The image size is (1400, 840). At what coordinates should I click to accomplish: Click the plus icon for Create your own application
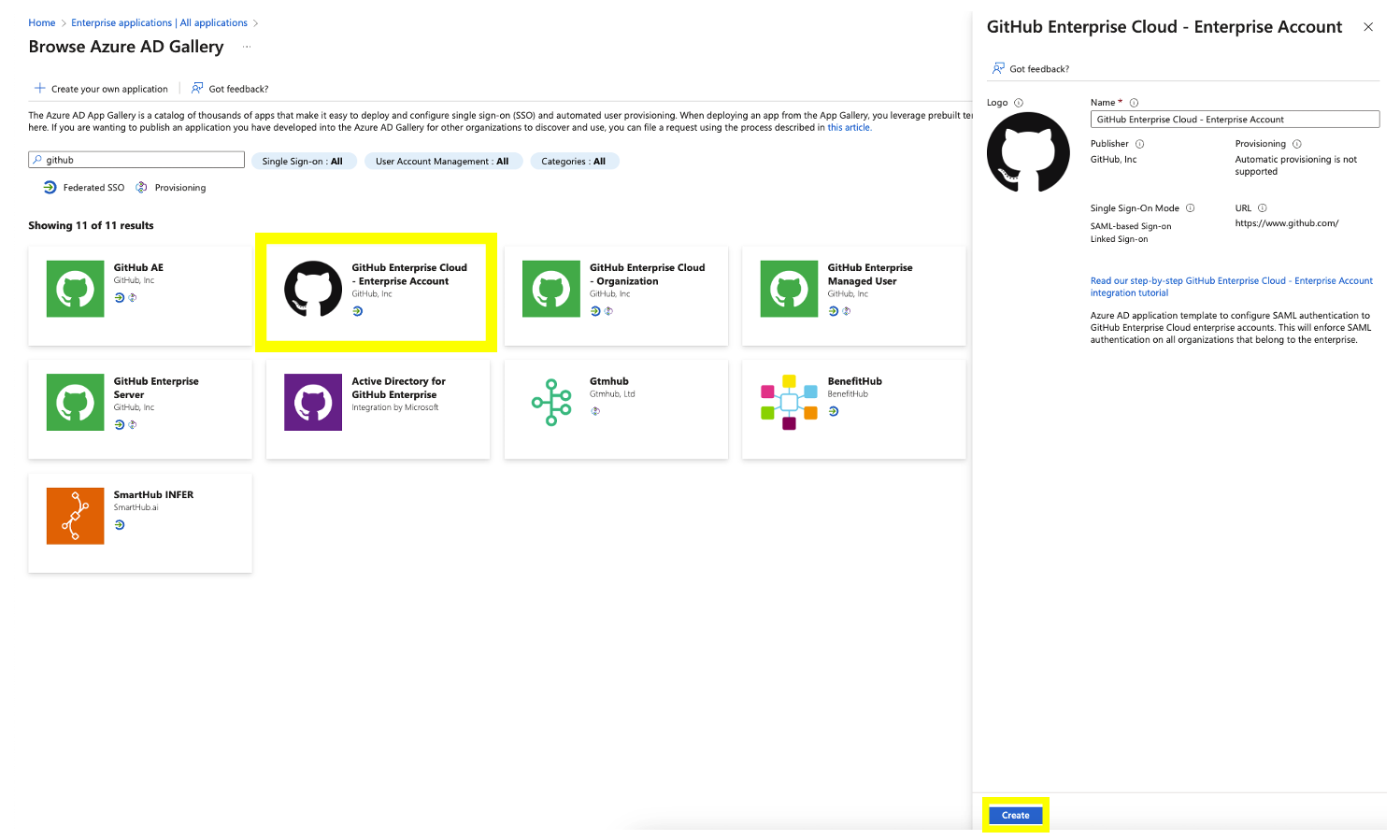[x=40, y=88]
